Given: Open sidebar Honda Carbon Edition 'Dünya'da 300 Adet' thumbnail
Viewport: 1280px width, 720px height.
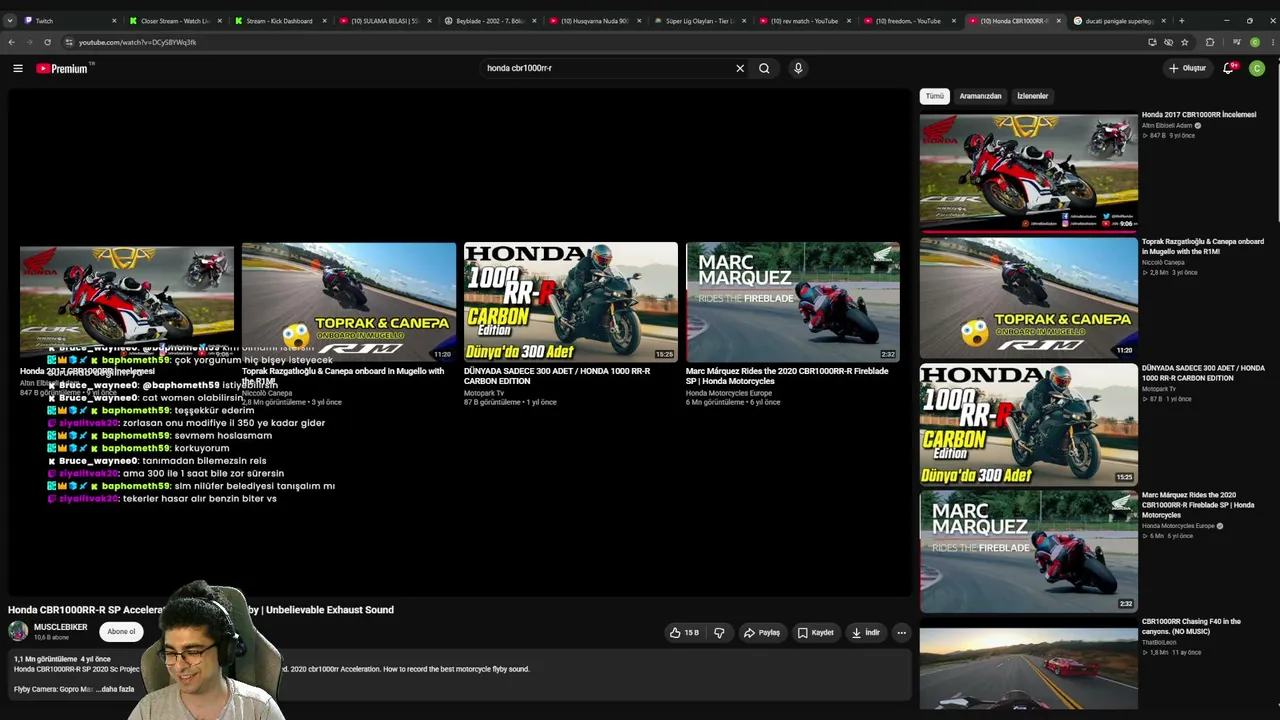Looking at the screenshot, I should tap(1029, 424).
